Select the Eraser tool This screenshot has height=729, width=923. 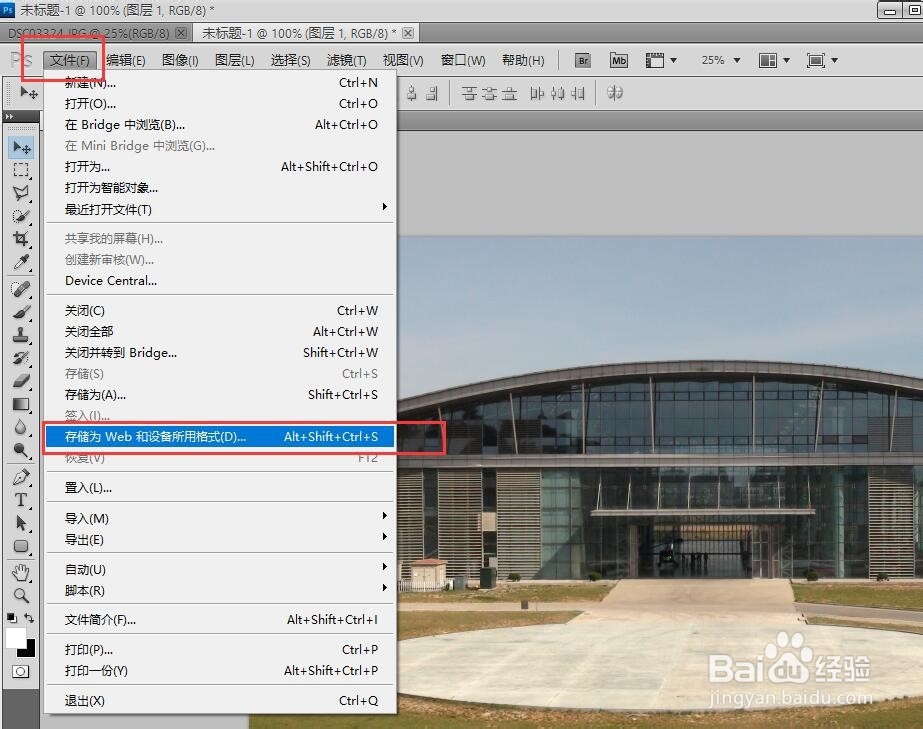point(21,381)
